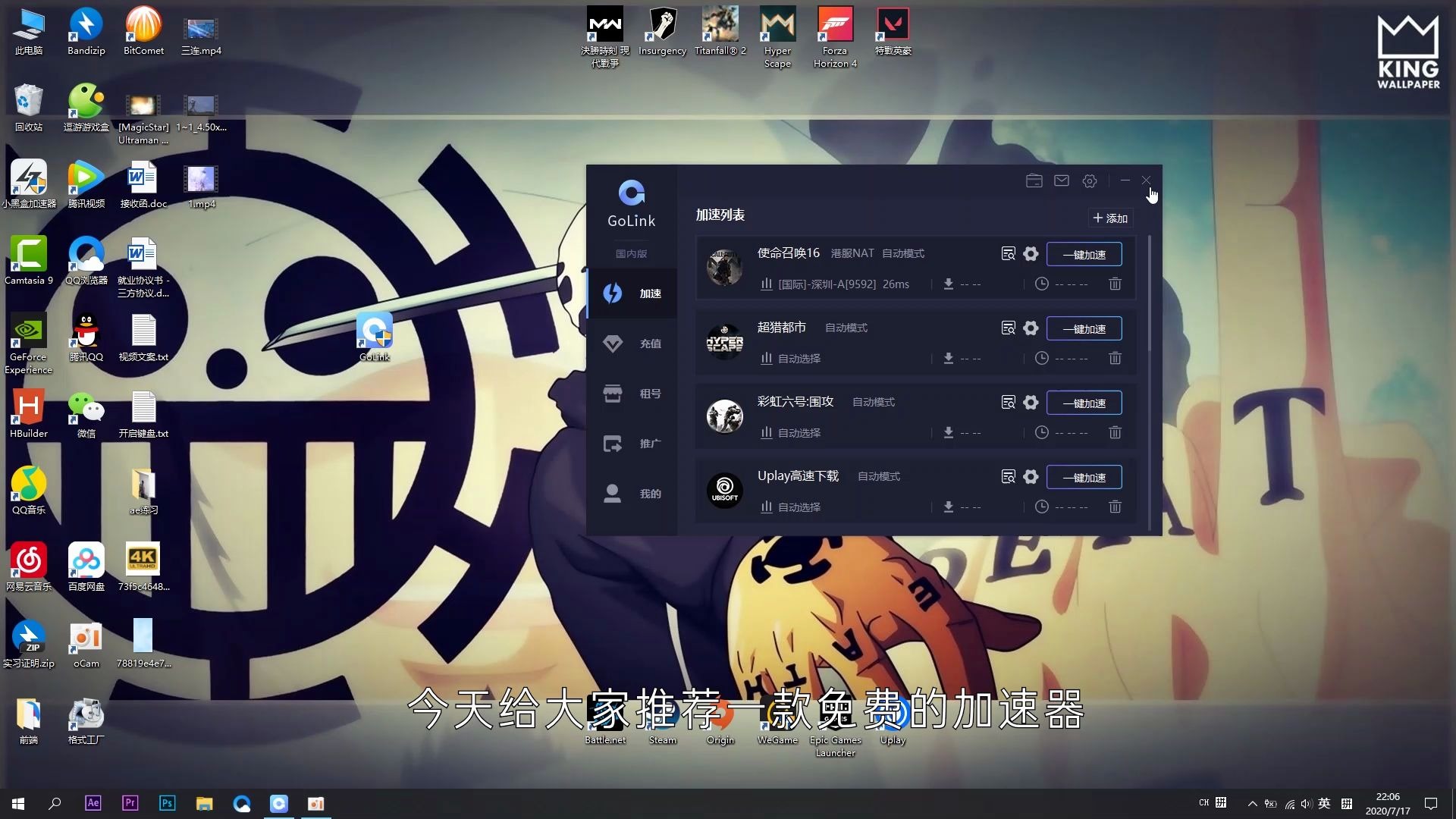
Task: Select the 租号 tab in GoLink sidebar
Action: pyautogui.click(x=632, y=394)
